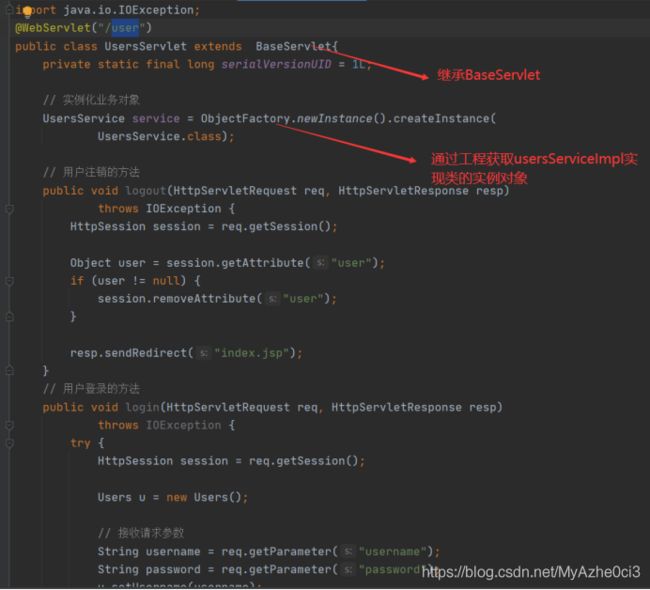
Task: Click the String password variable declaration
Action: click(149, 570)
